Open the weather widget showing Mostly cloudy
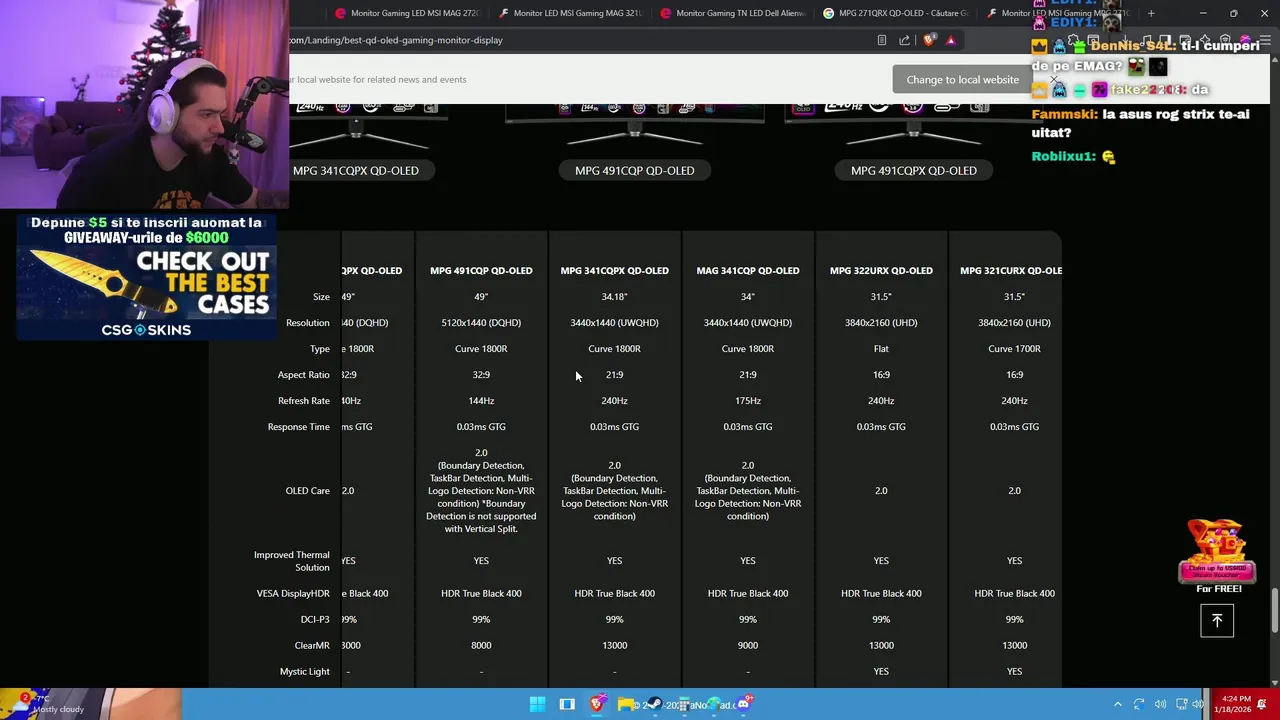The image size is (1280, 720). coord(50,704)
